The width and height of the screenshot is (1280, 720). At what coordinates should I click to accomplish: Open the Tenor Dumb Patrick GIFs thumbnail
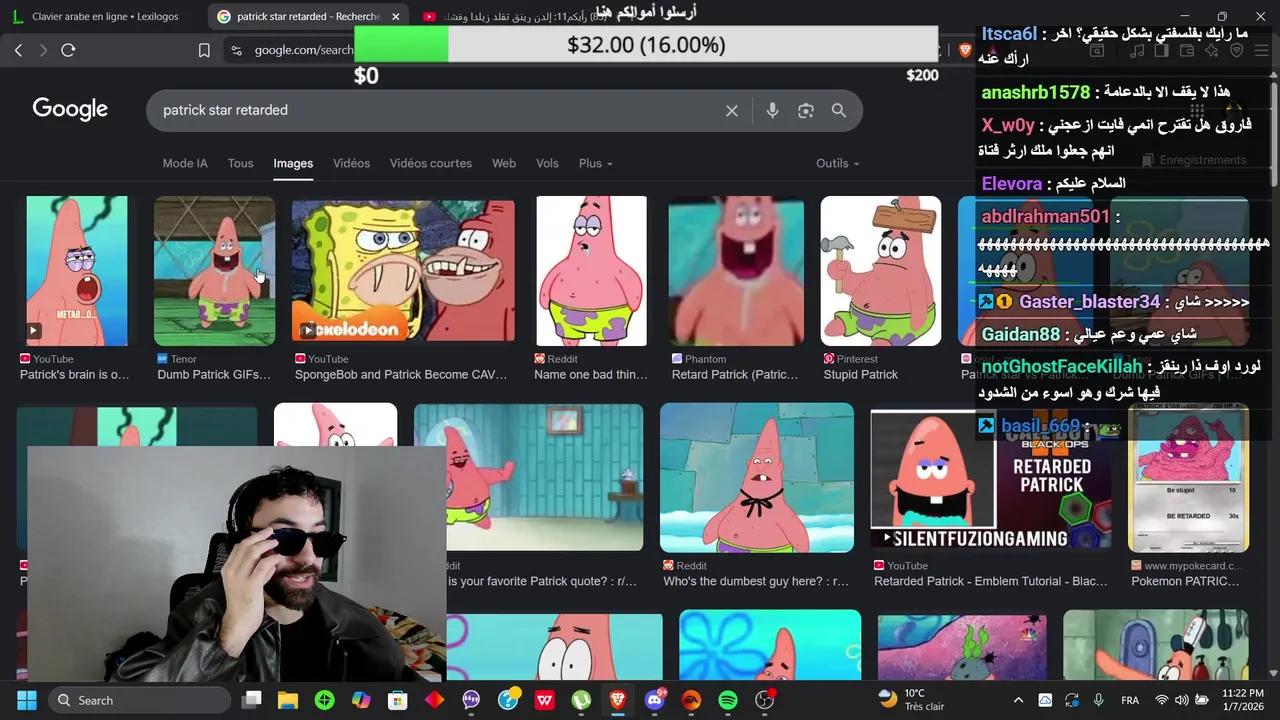(x=214, y=271)
